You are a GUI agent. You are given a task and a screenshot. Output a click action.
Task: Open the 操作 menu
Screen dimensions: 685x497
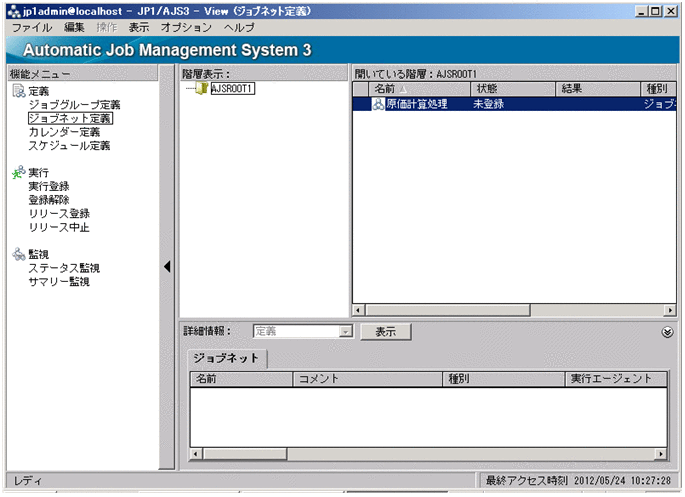(x=107, y=28)
